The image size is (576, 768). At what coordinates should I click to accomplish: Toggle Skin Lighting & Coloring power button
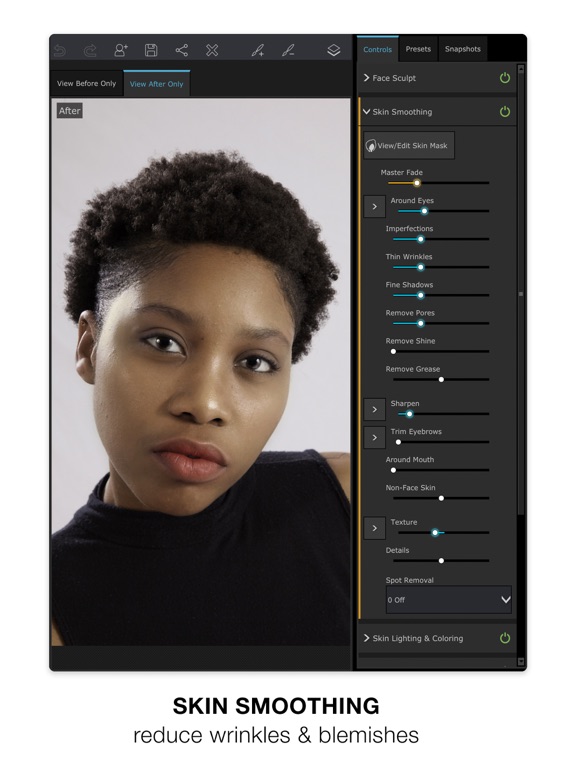point(504,638)
